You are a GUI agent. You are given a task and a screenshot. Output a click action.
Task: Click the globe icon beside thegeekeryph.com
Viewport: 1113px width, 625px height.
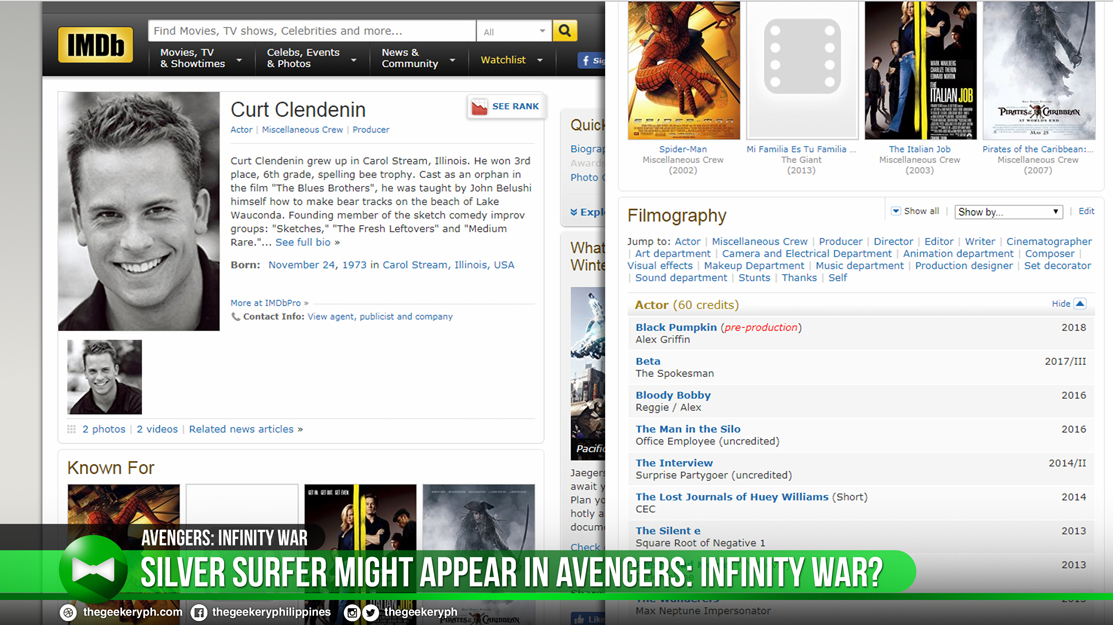click(68, 612)
